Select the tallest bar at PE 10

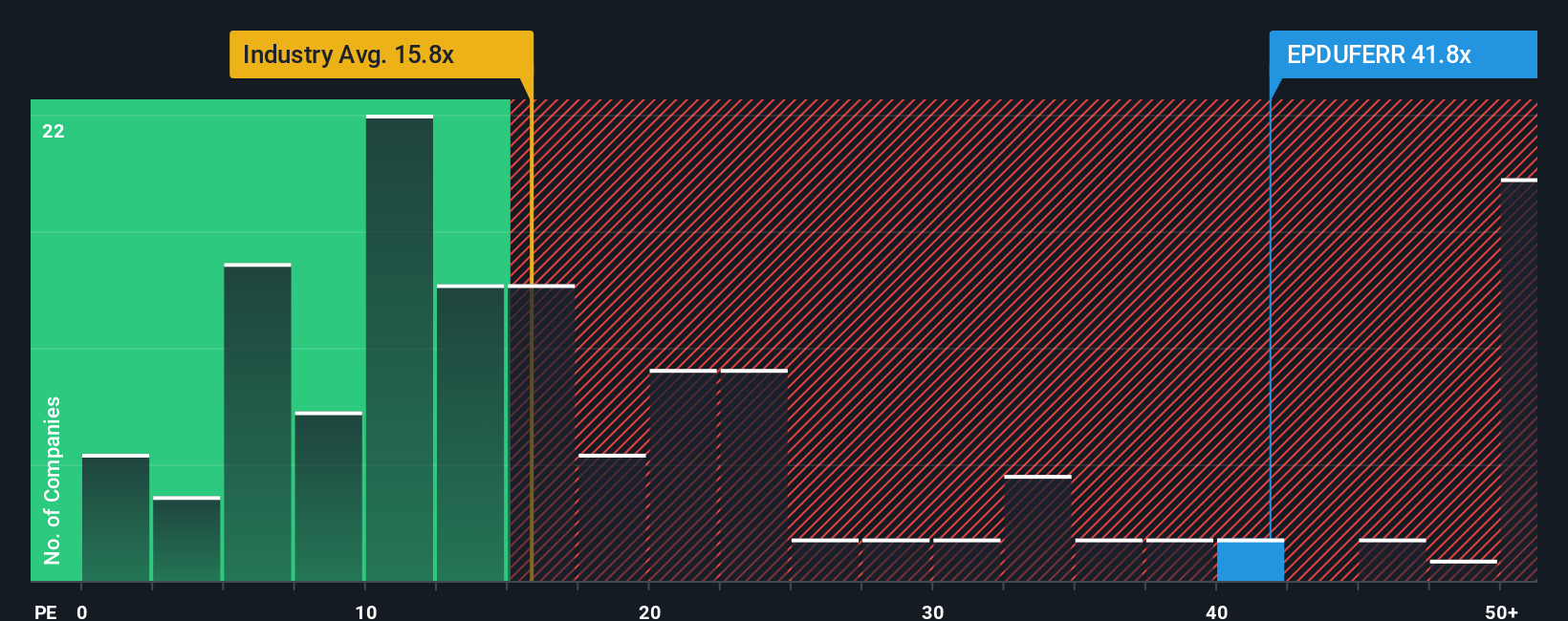400,349
